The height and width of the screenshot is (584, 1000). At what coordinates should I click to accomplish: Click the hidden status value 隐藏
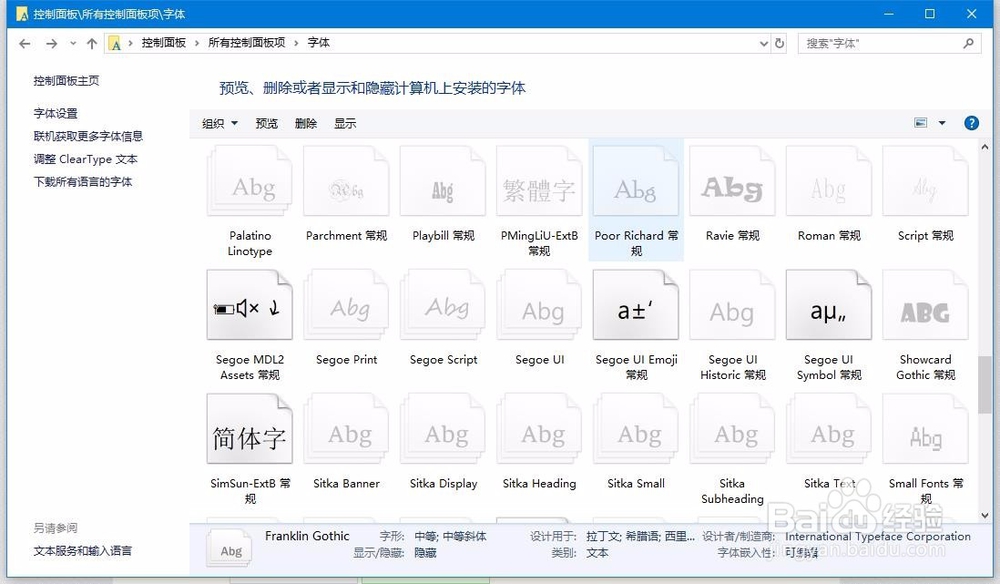pyautogui.click(x=425, y=553)
